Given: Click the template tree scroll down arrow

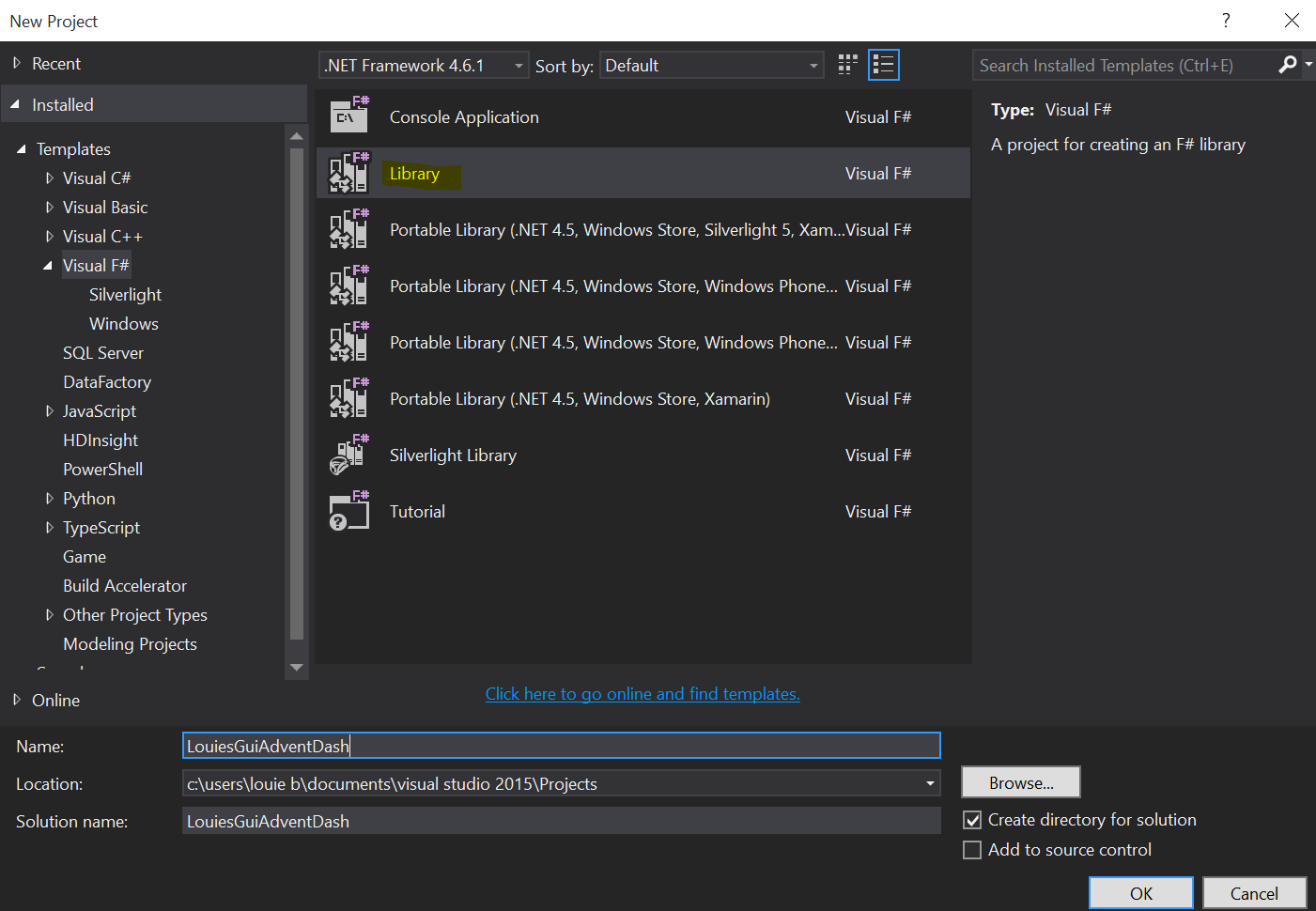Looking at the screenshot, I should pos(297,668).
